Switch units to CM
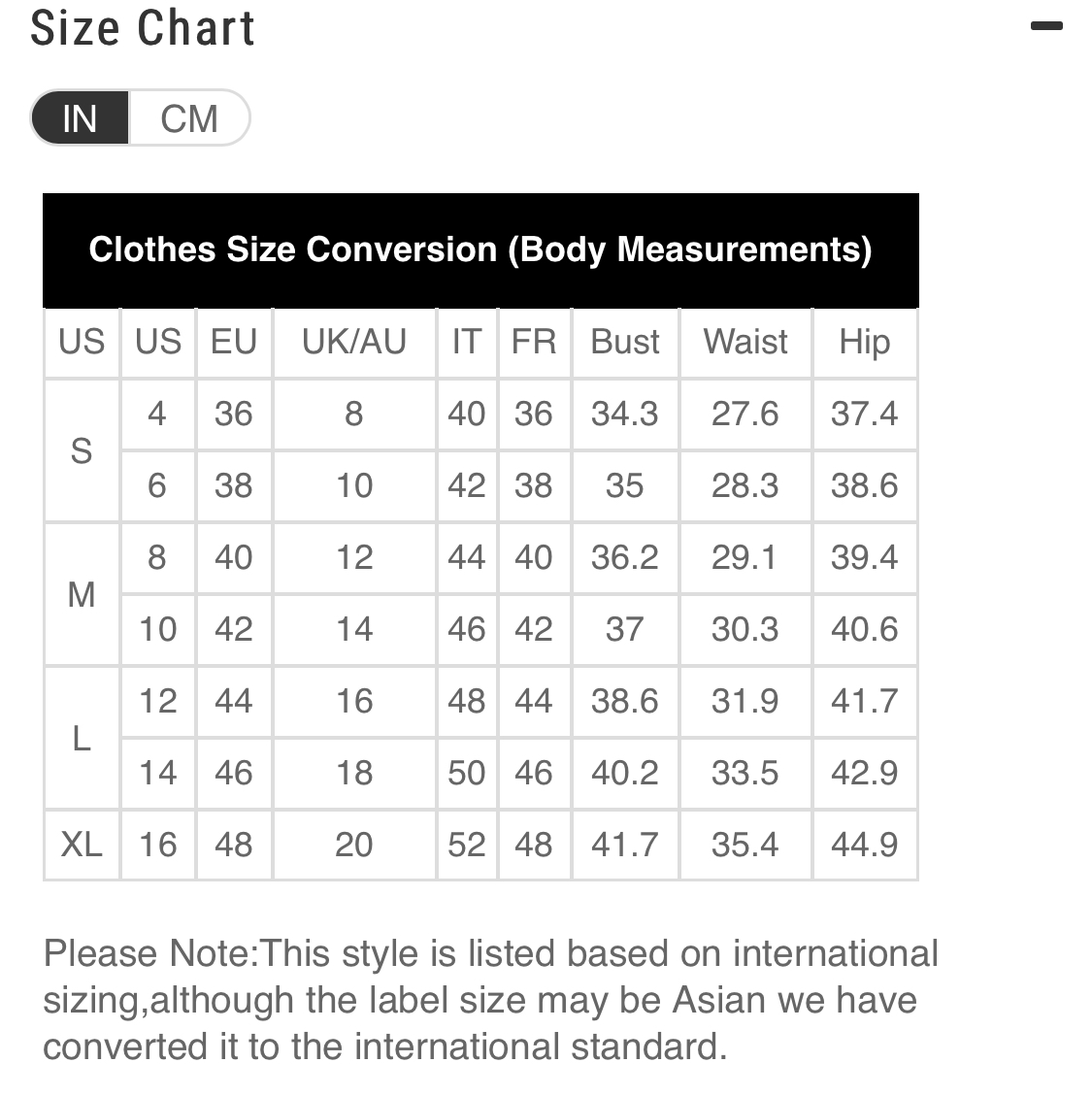Viewport: 1092px width, 1096px height. (x=188, y=118)
